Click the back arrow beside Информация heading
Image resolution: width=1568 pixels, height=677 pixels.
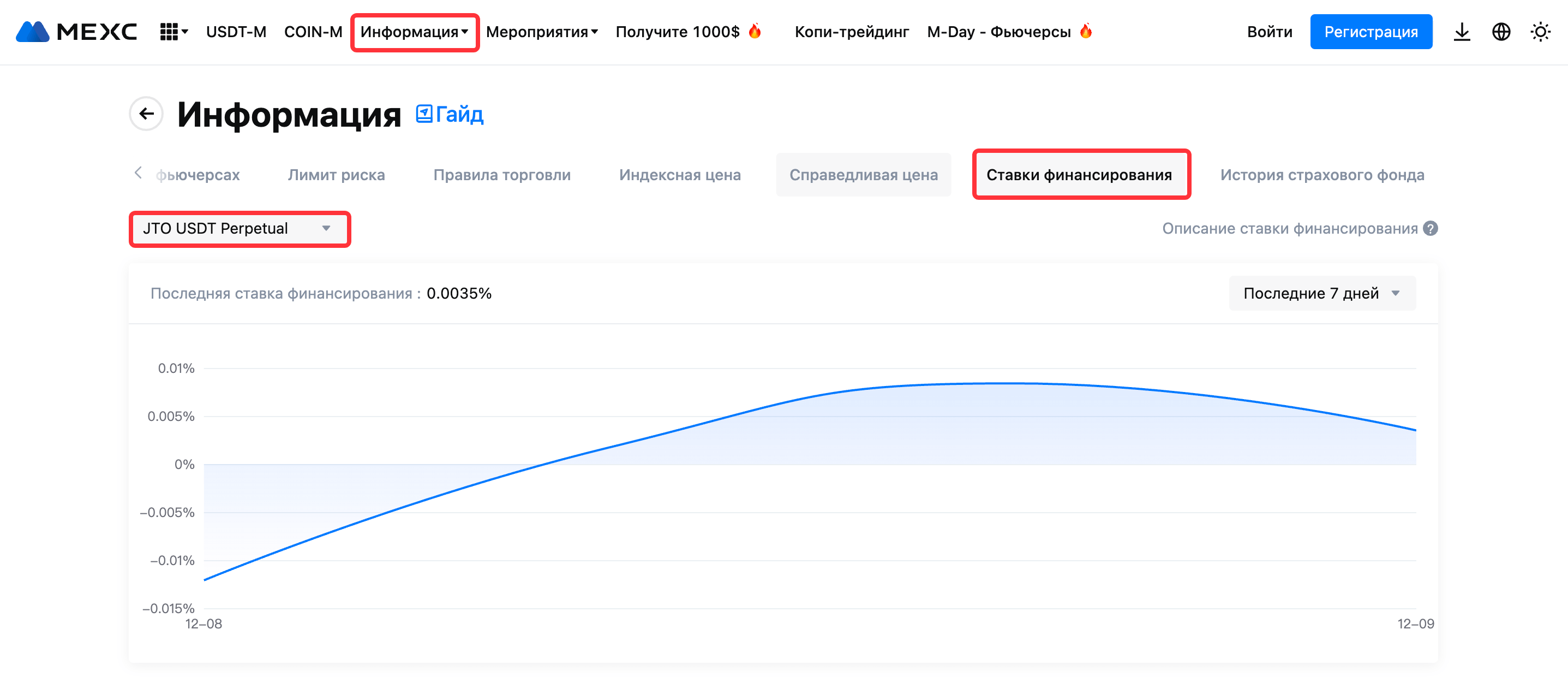pos(146,114)
